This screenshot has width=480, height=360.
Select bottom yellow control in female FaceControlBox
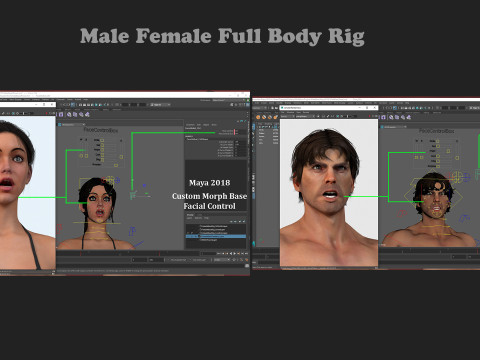tap(116, 165)
